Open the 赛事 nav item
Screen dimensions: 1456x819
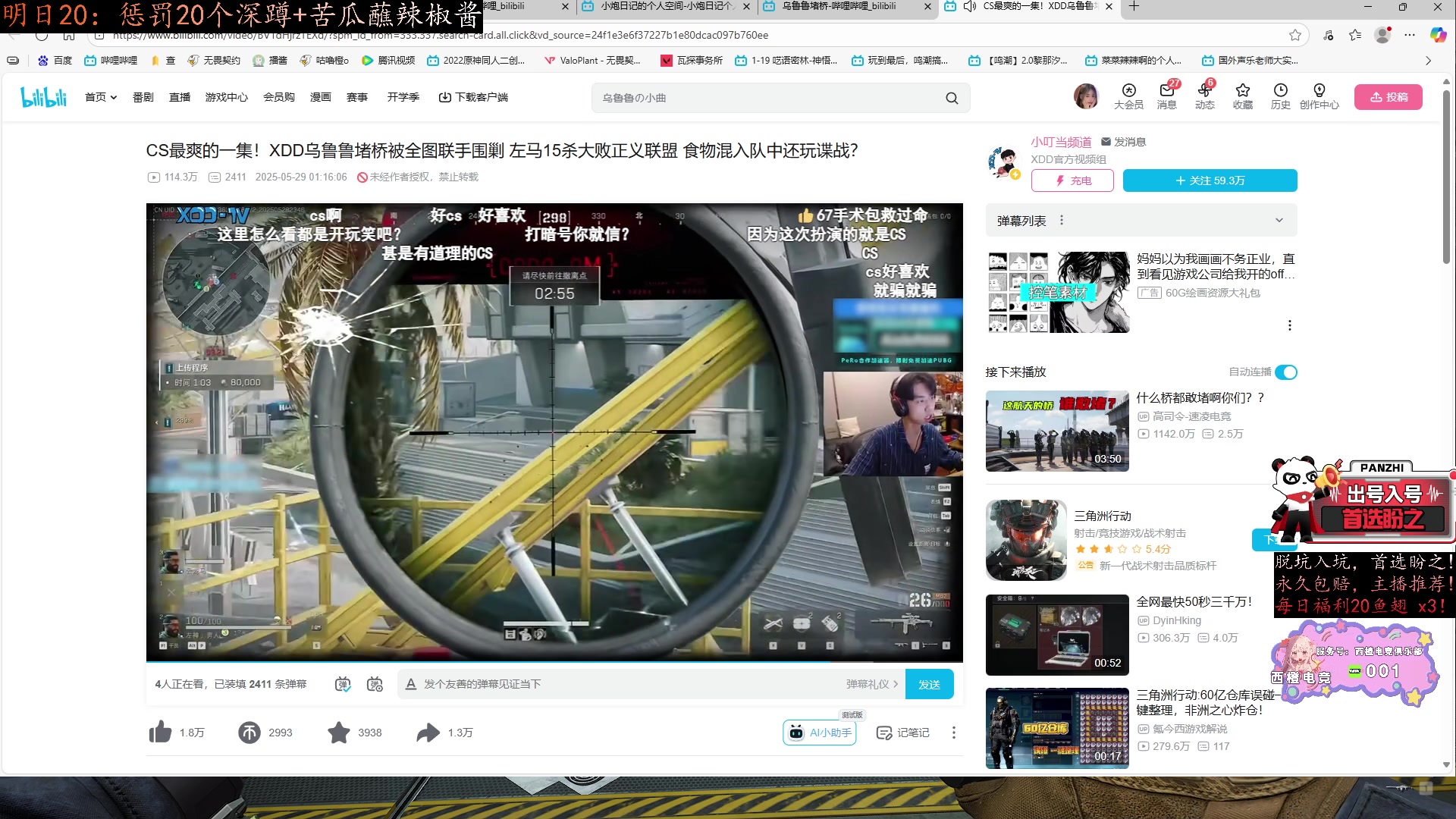[x=357, y=97]
